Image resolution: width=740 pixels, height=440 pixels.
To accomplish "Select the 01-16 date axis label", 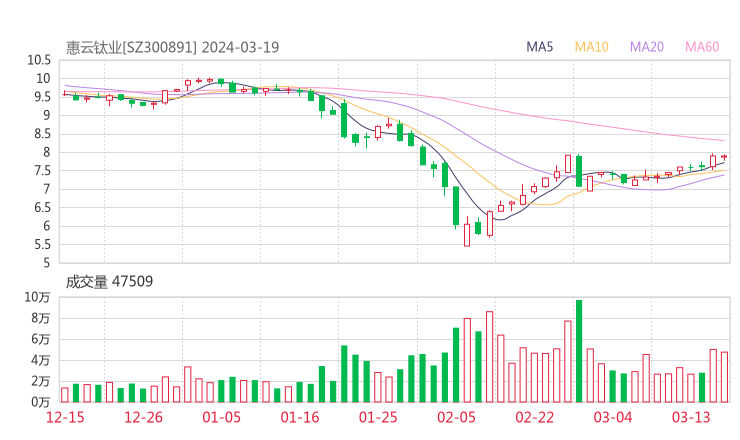I will click(300, 417).
